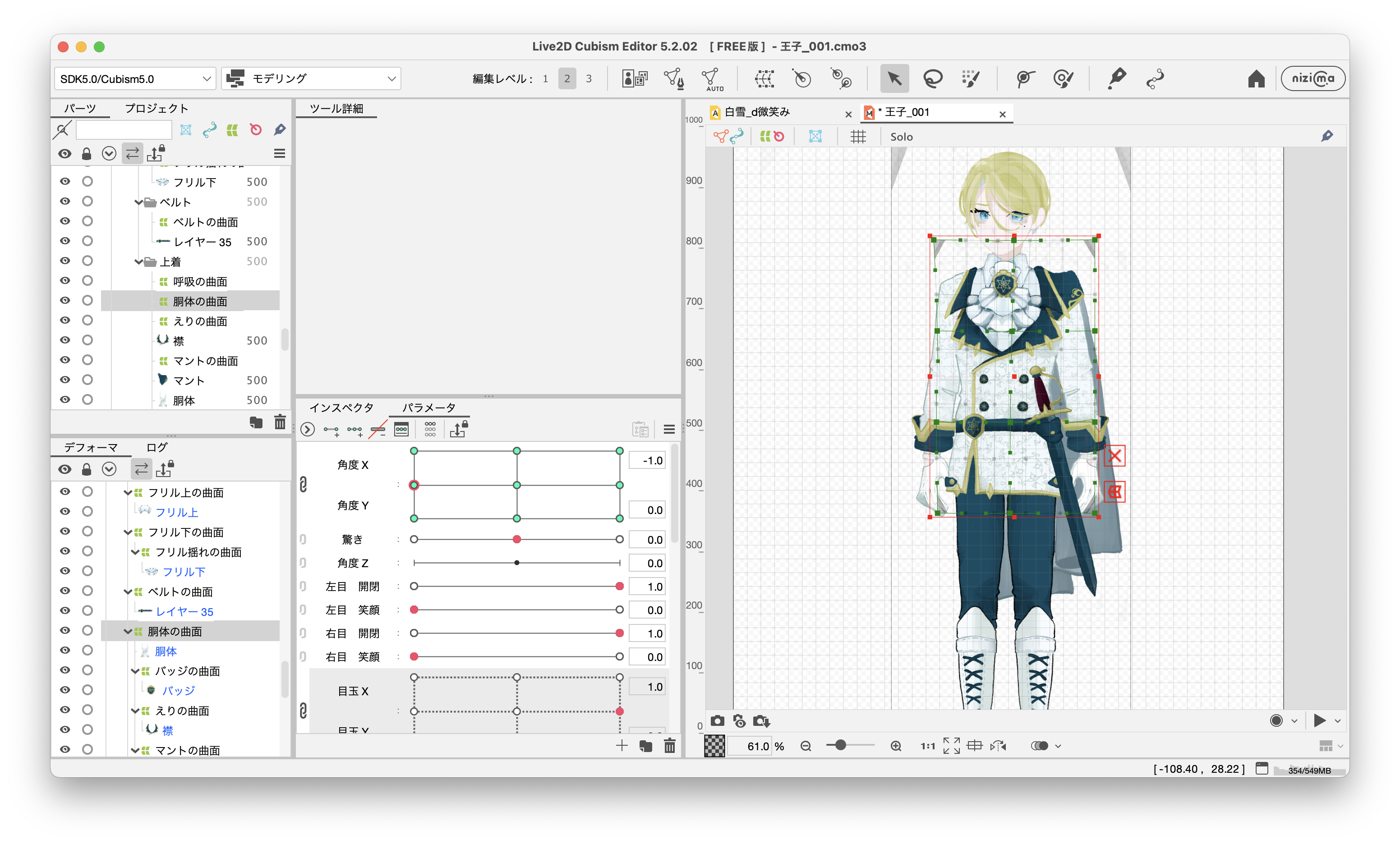
Task: Open the nizima button
Action: (x=1312, y=78)
